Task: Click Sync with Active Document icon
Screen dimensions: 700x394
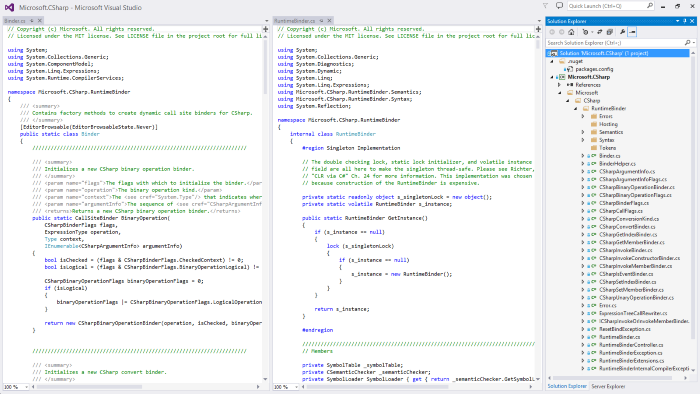Action: (x=600, y=32)
